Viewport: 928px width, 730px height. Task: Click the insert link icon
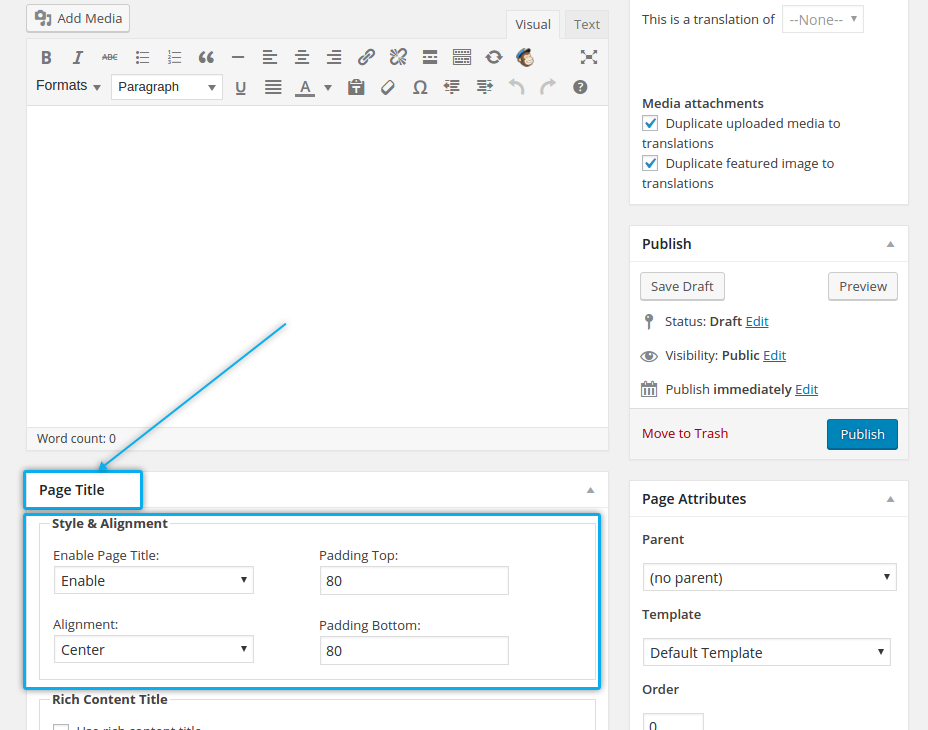366,57
